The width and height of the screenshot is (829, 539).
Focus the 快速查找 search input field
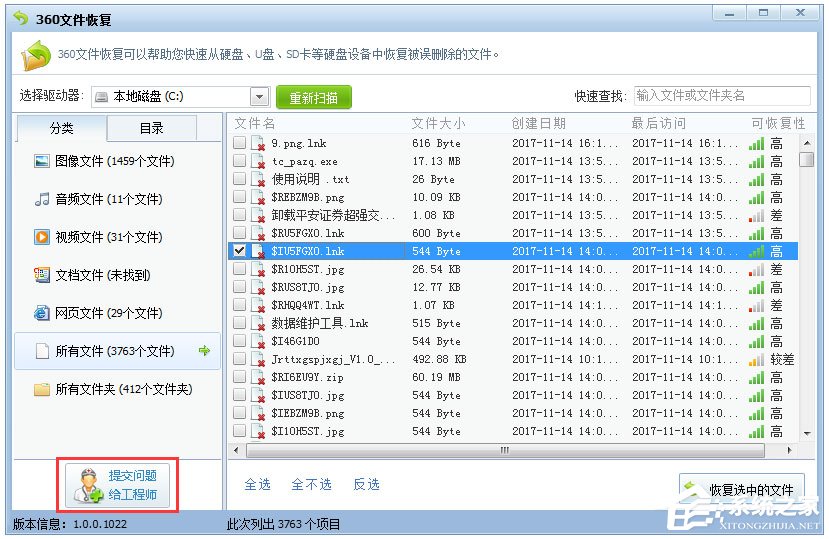(722, 96)
